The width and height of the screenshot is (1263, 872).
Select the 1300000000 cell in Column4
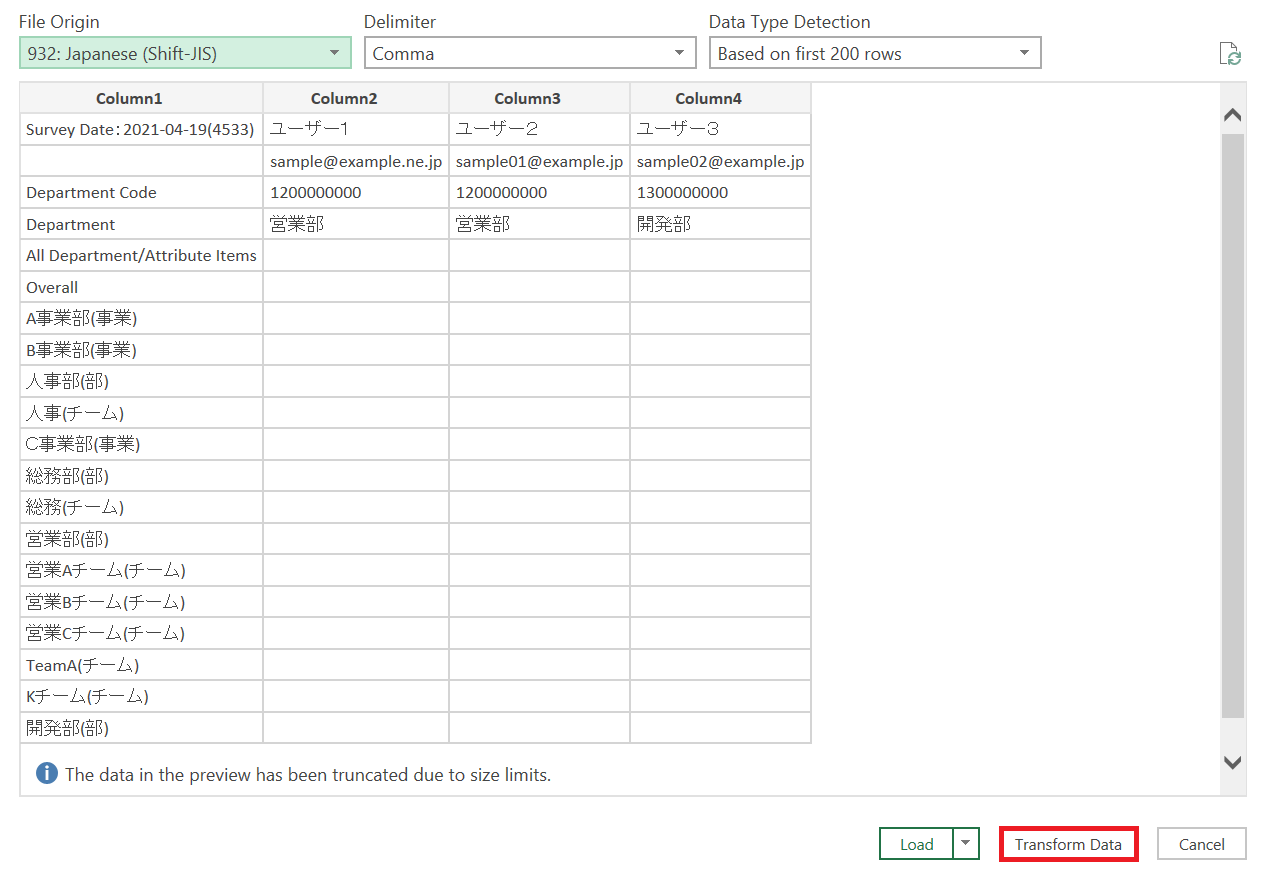[x=683, y=192]
